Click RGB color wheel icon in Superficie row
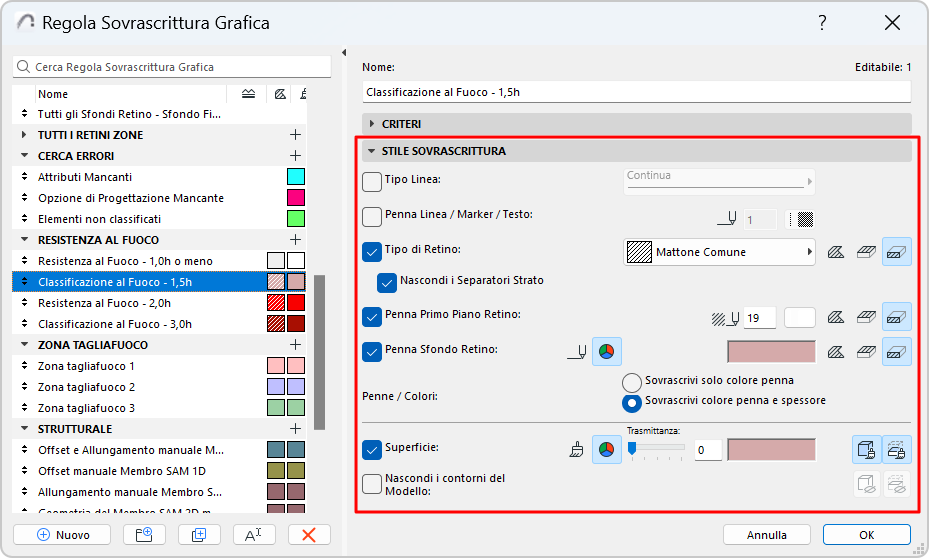 (607, 450)
